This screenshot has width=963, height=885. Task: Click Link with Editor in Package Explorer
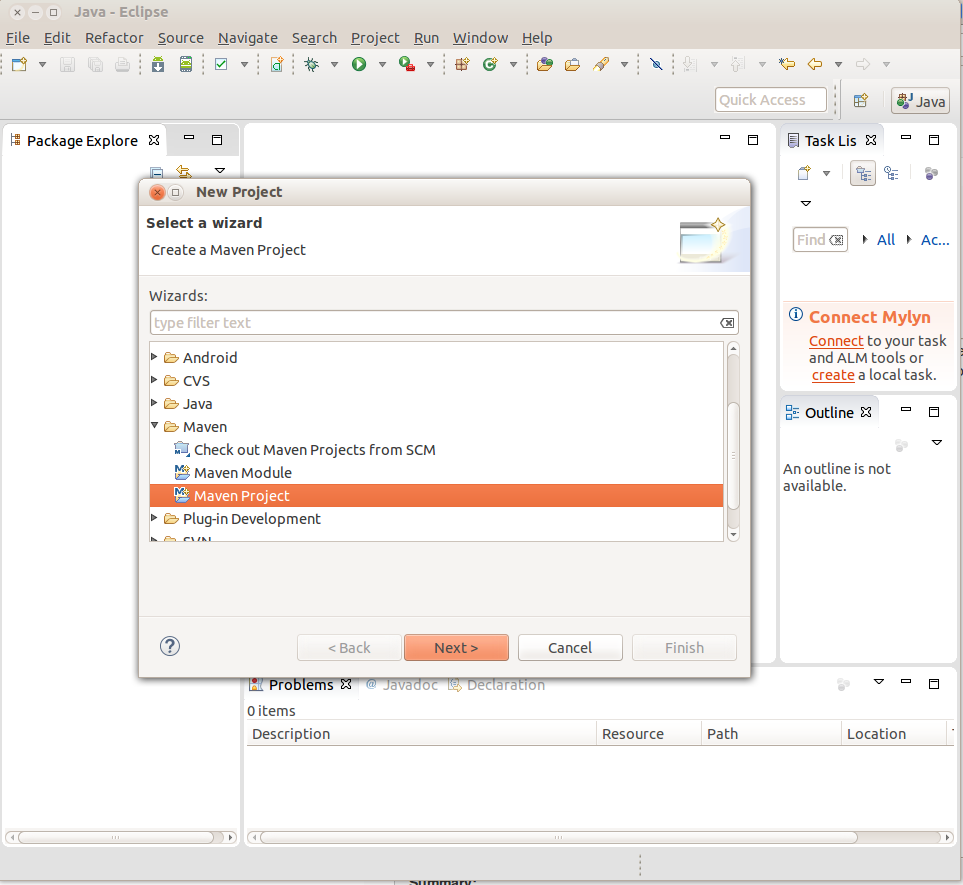click(184, 171)
